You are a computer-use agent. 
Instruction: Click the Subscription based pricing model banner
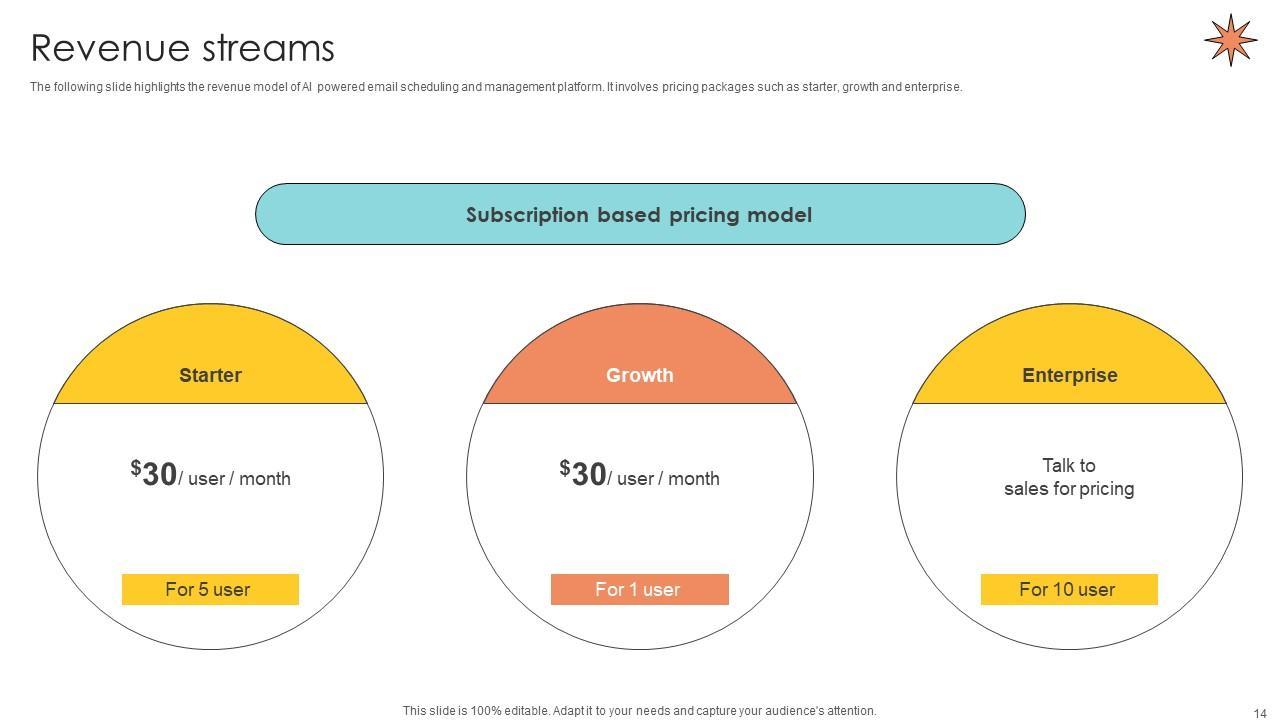click(x=639, y=215)
